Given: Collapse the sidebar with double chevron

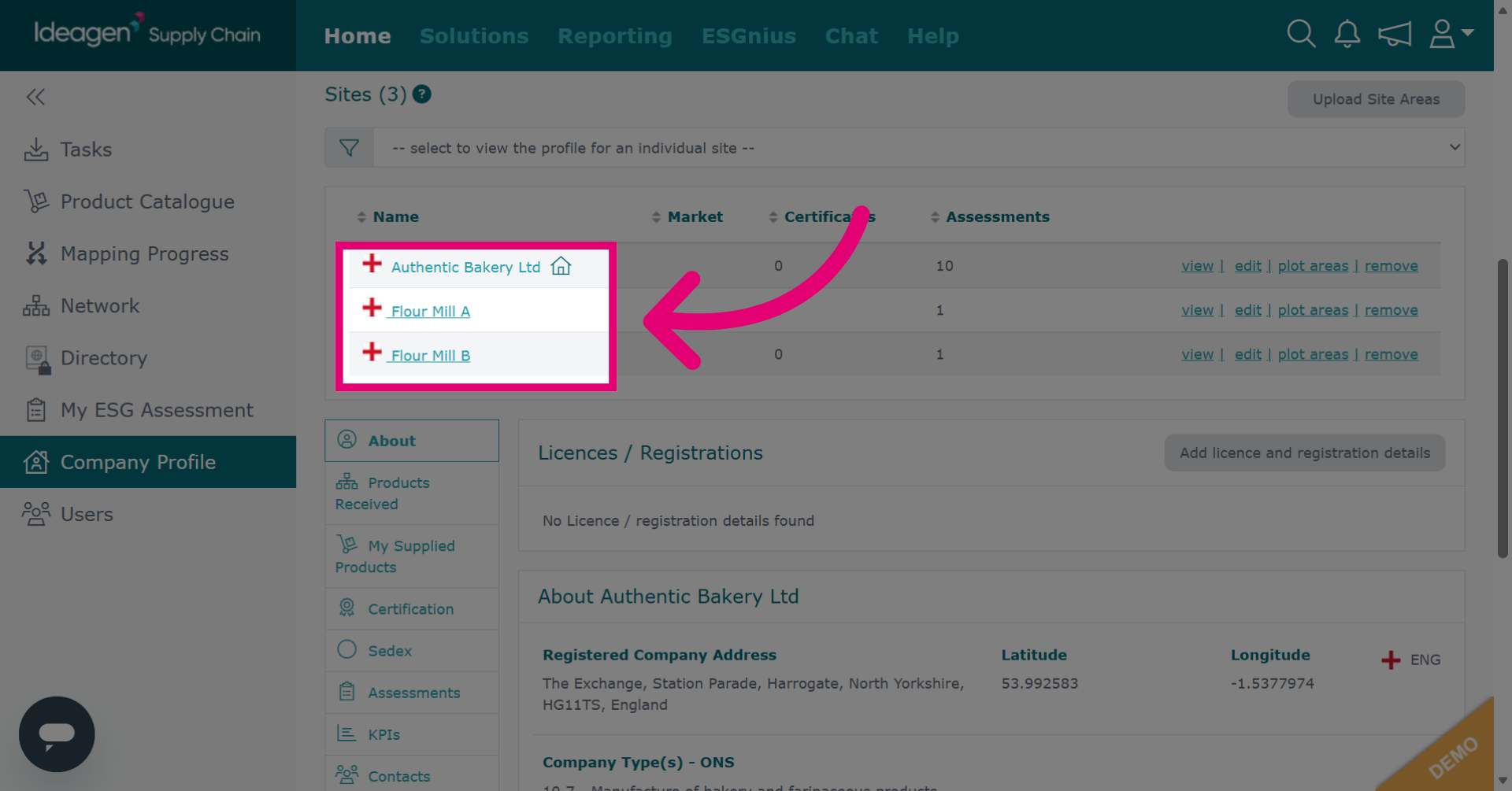Looking at the screenshot, I should tap(35, 97).
